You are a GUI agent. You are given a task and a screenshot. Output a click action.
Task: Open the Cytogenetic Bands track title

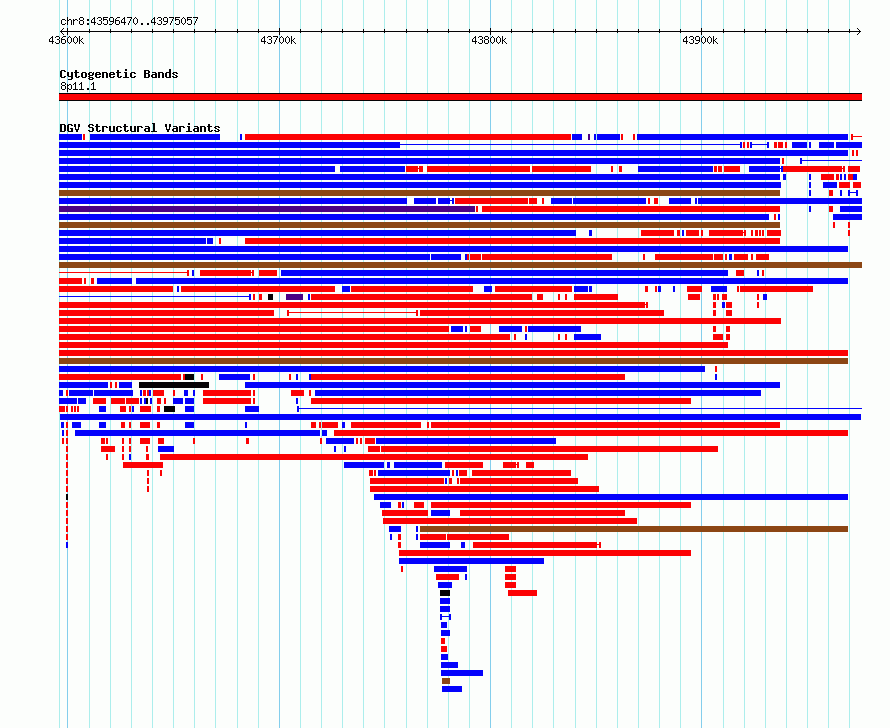coord(119,74)
